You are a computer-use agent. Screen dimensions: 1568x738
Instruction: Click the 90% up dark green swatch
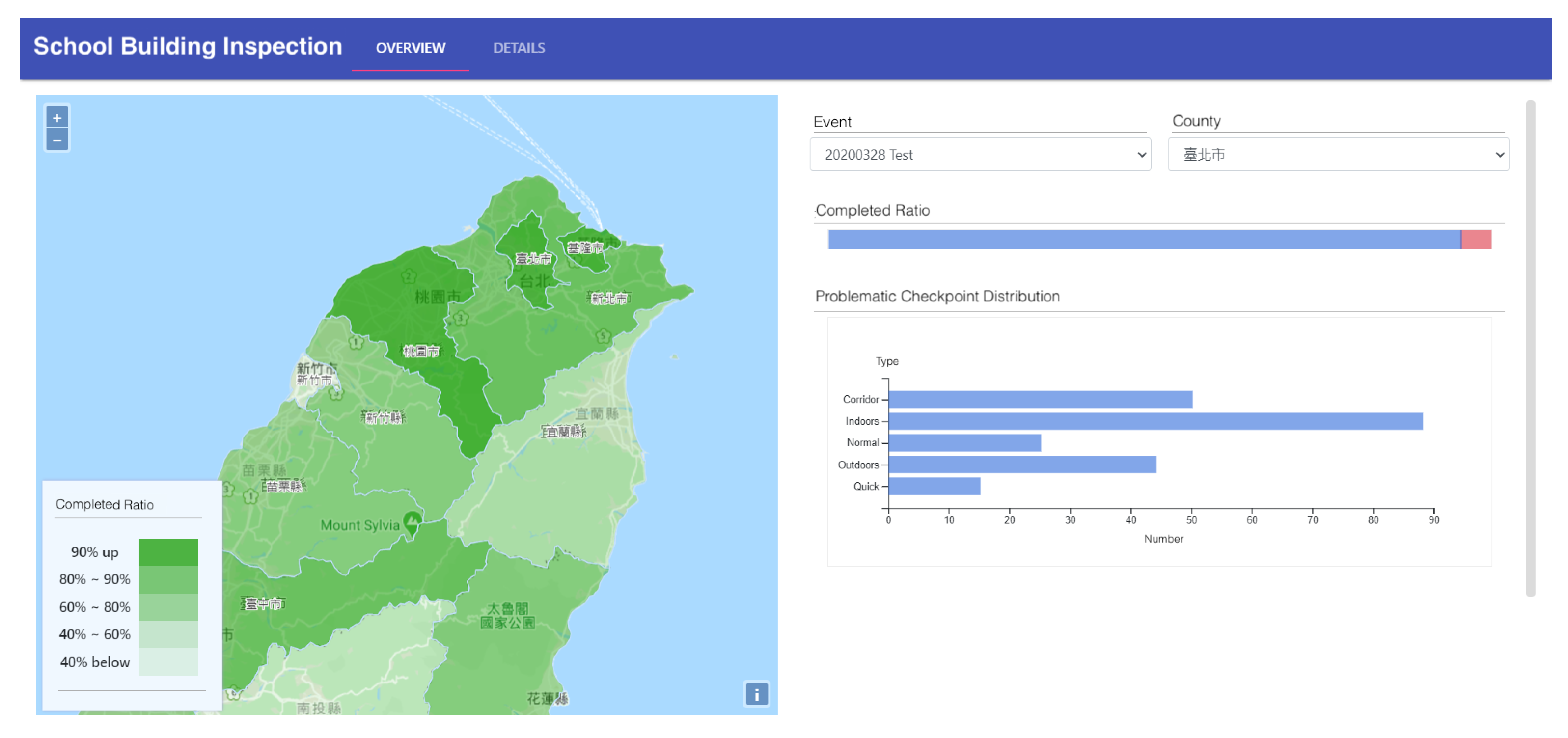168,552
